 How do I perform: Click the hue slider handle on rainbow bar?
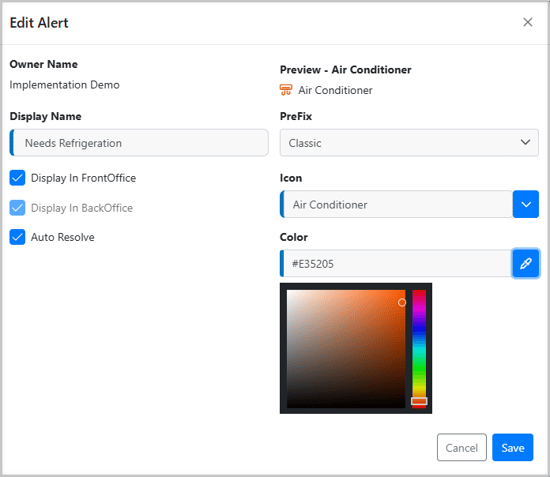[x=419, y=401]
